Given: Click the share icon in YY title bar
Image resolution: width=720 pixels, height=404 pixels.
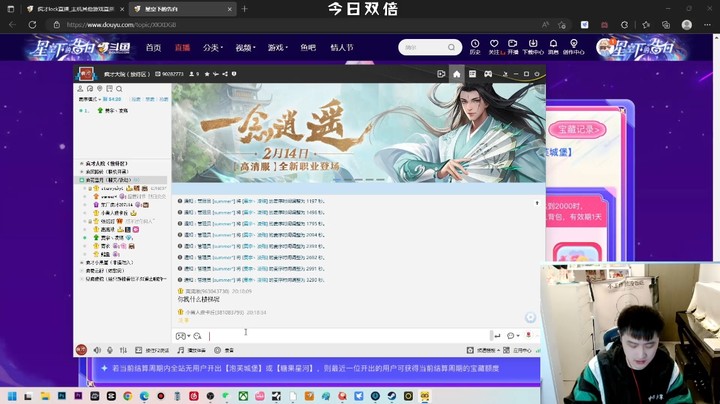Looking at the screenshot, I should click(x=225, y=74).
